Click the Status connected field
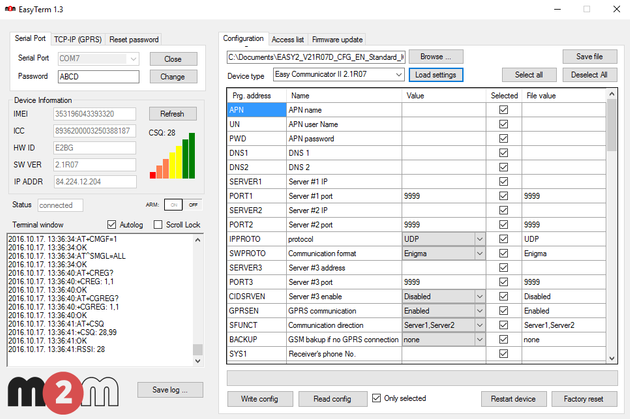The width and height of the screenshot is (630, 419). 60,205
